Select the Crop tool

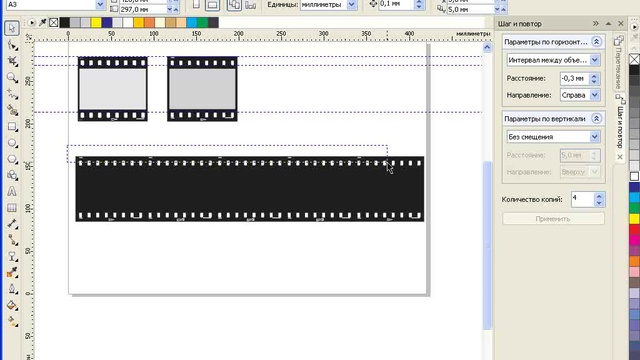[12, 61]
